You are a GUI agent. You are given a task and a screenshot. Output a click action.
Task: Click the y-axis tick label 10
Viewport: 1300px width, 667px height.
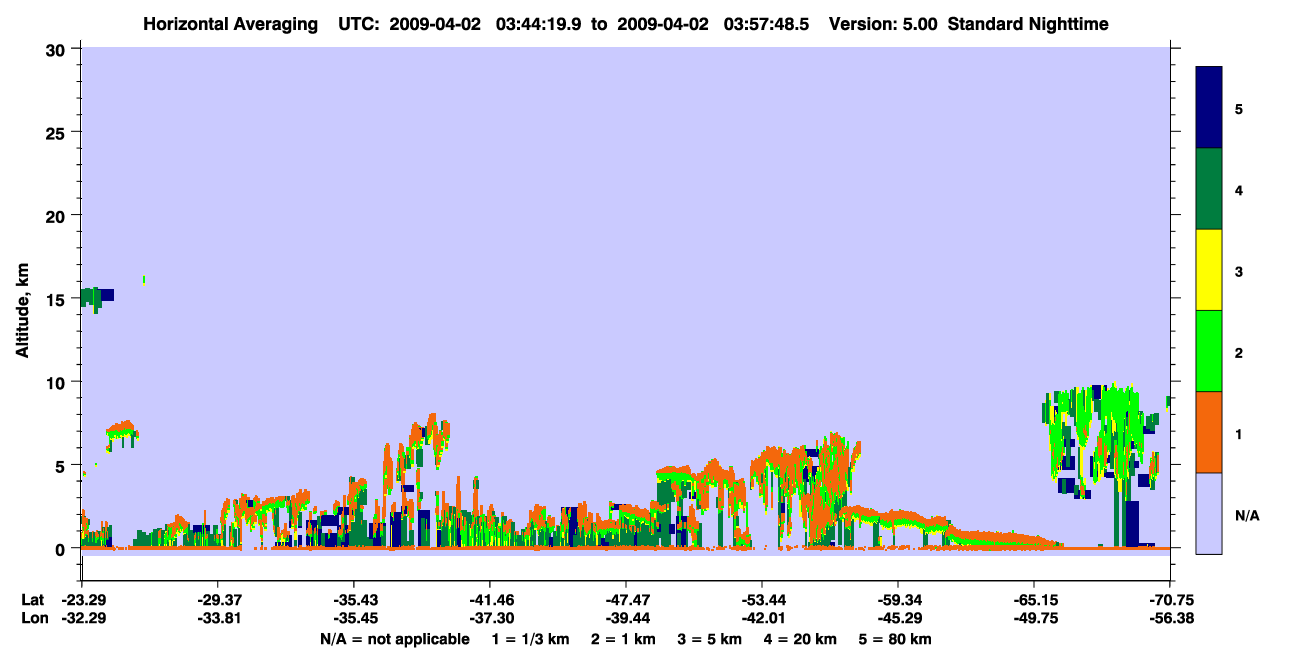pos(58,382)
